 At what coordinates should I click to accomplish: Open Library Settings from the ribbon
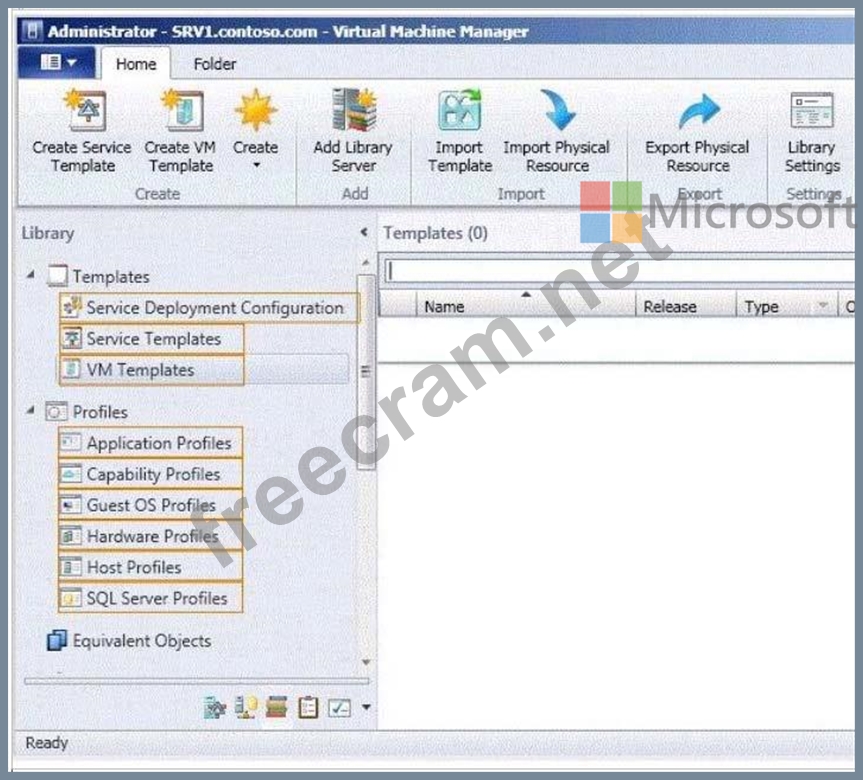coord(812,132)
